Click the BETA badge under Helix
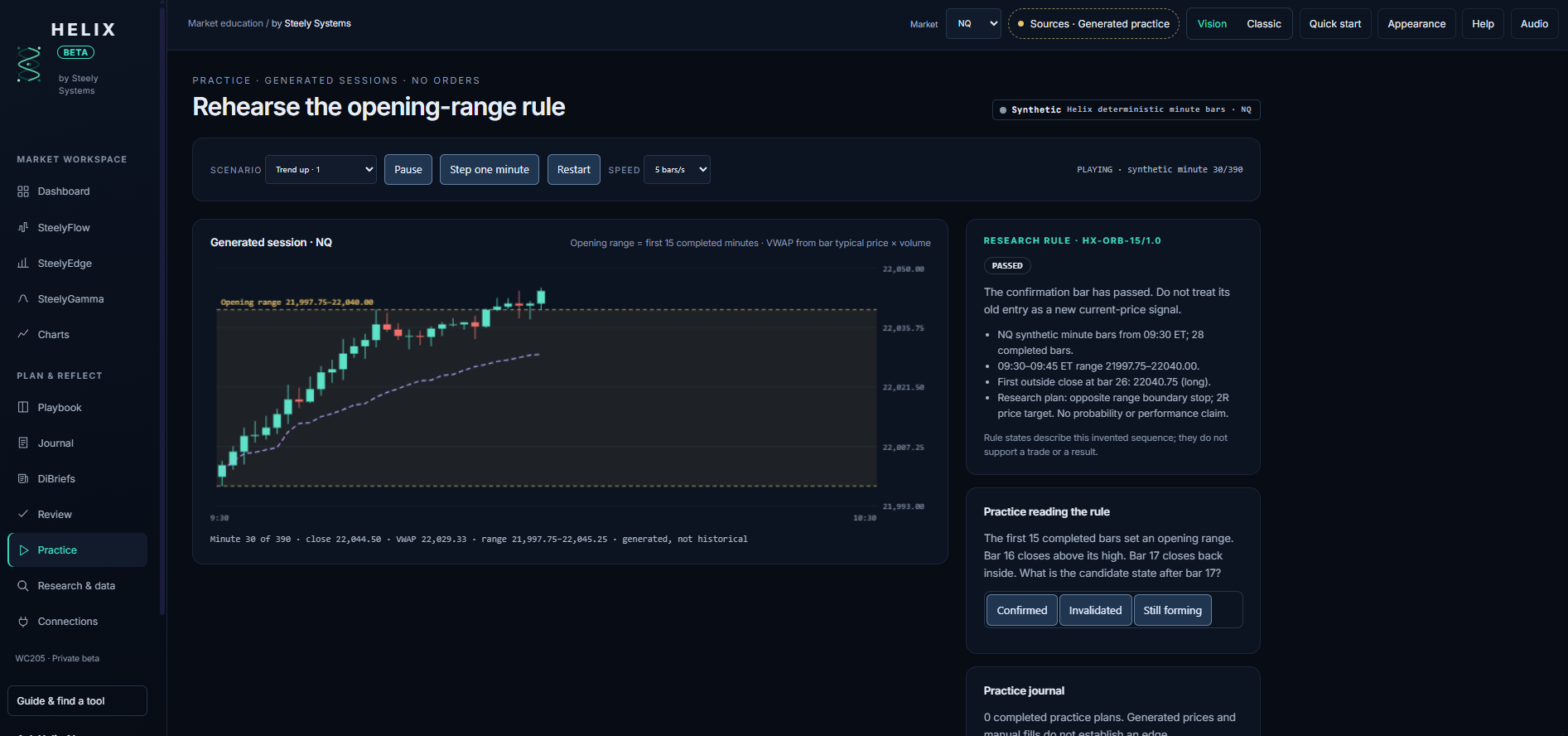Screen dimensions: 1568x736 75,52
